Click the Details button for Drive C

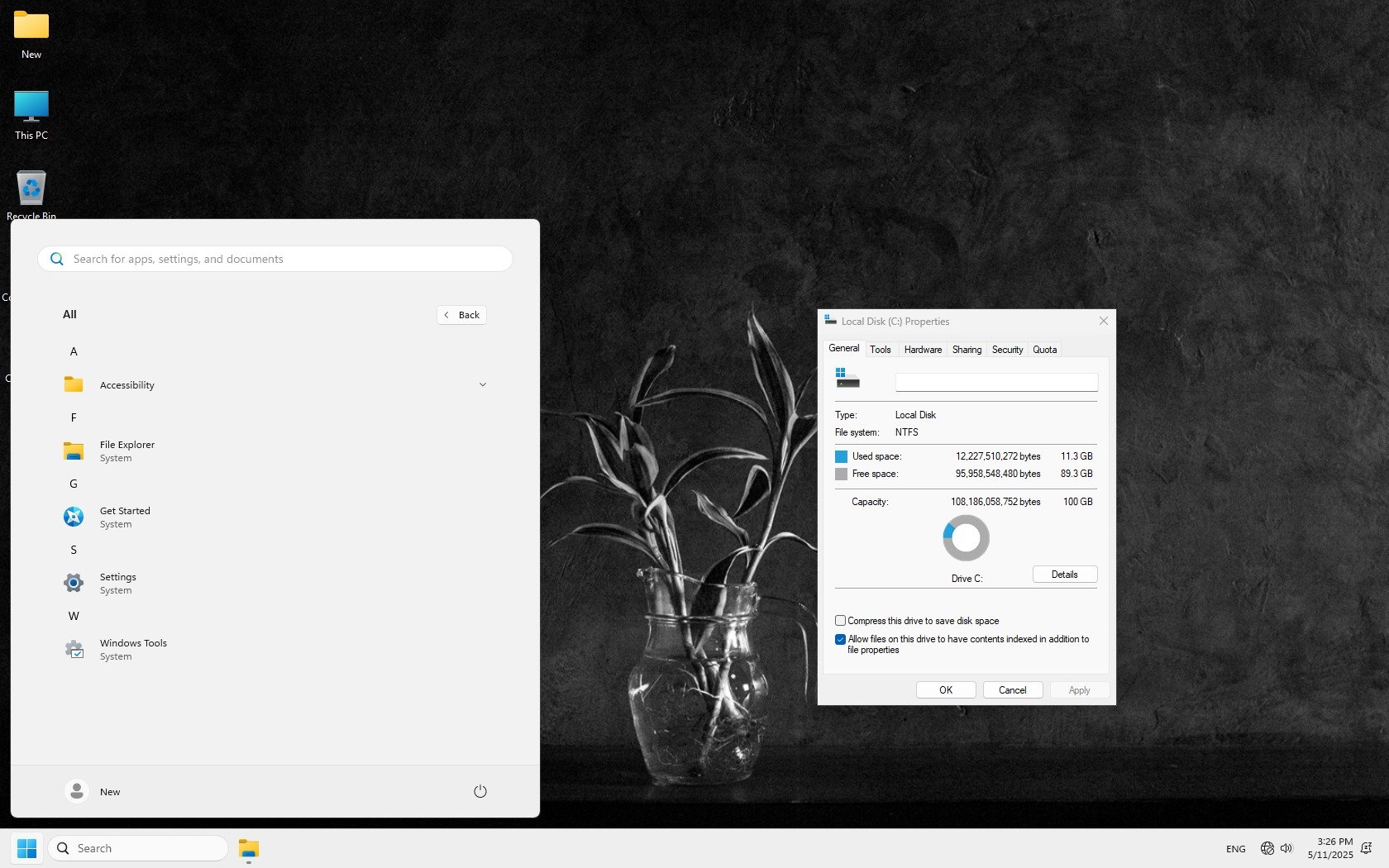(1064, 575)
